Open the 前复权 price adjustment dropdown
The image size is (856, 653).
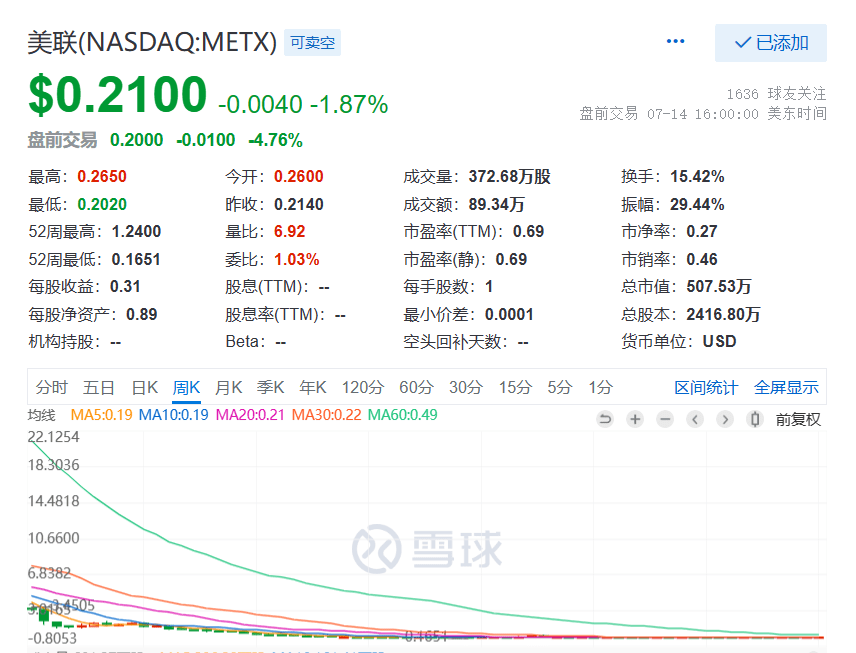tap(798, 419)
